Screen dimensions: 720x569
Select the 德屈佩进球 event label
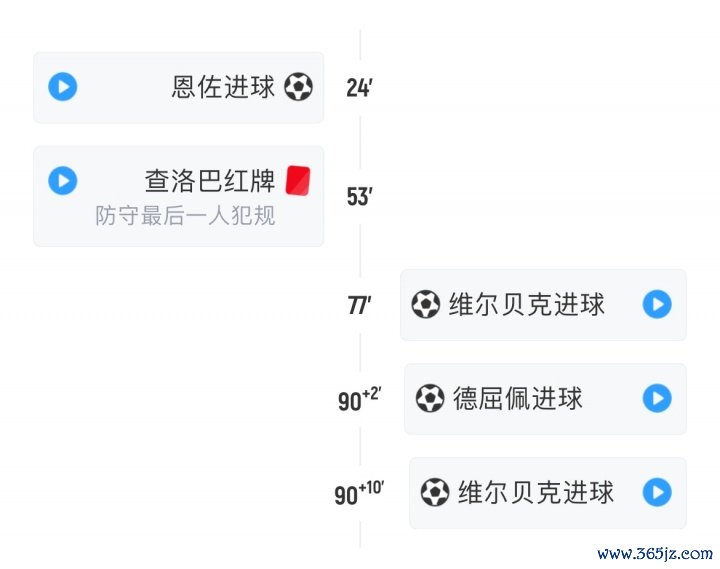(x=518, y=399)
